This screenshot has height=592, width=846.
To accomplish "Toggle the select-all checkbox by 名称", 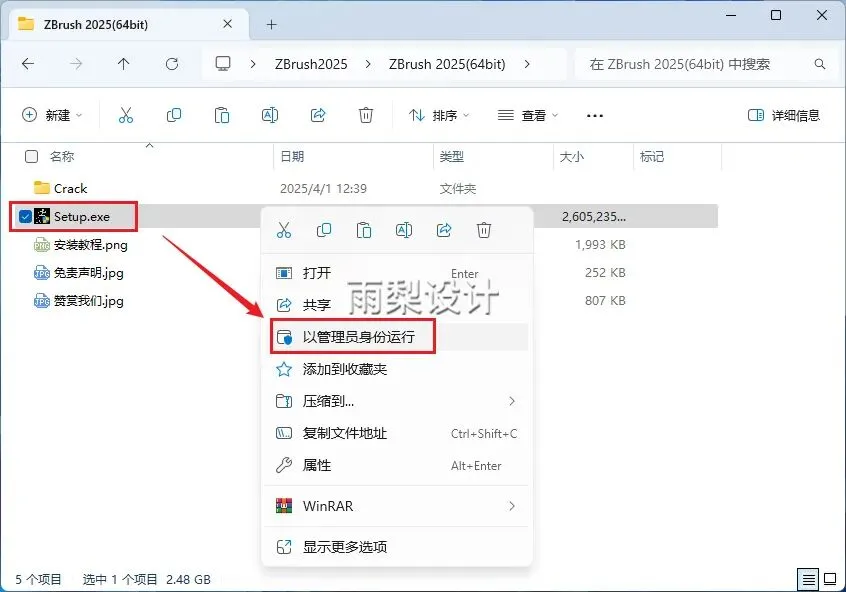I will point(32,156).
